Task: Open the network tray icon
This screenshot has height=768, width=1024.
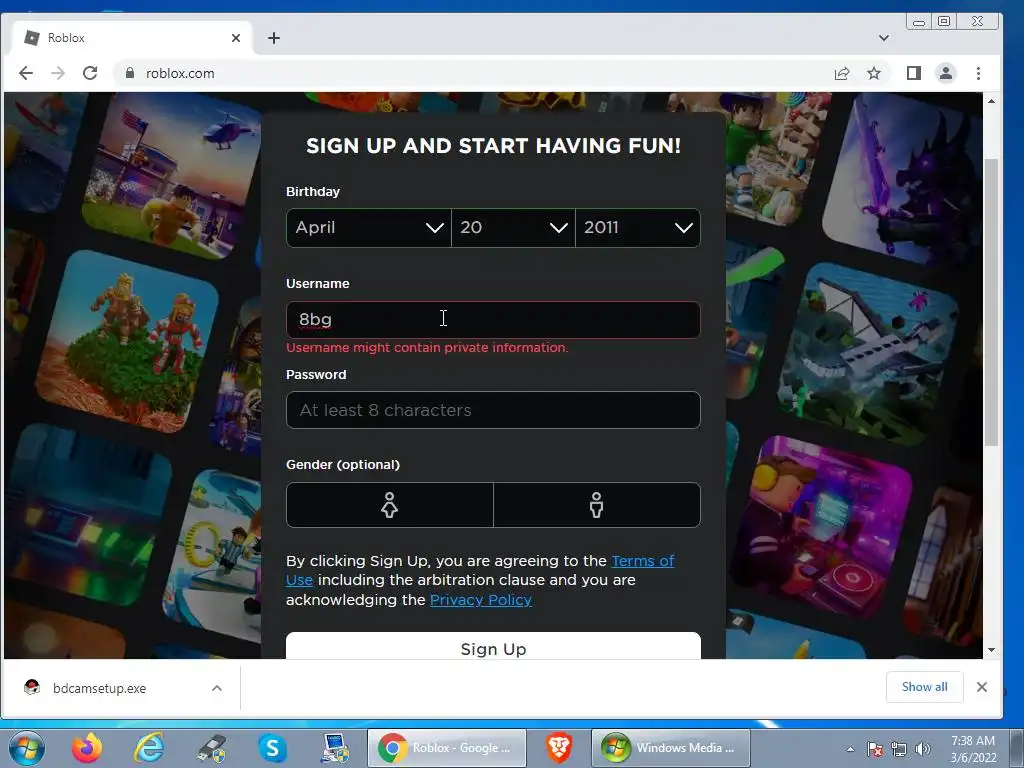Action: pos(899,749)
